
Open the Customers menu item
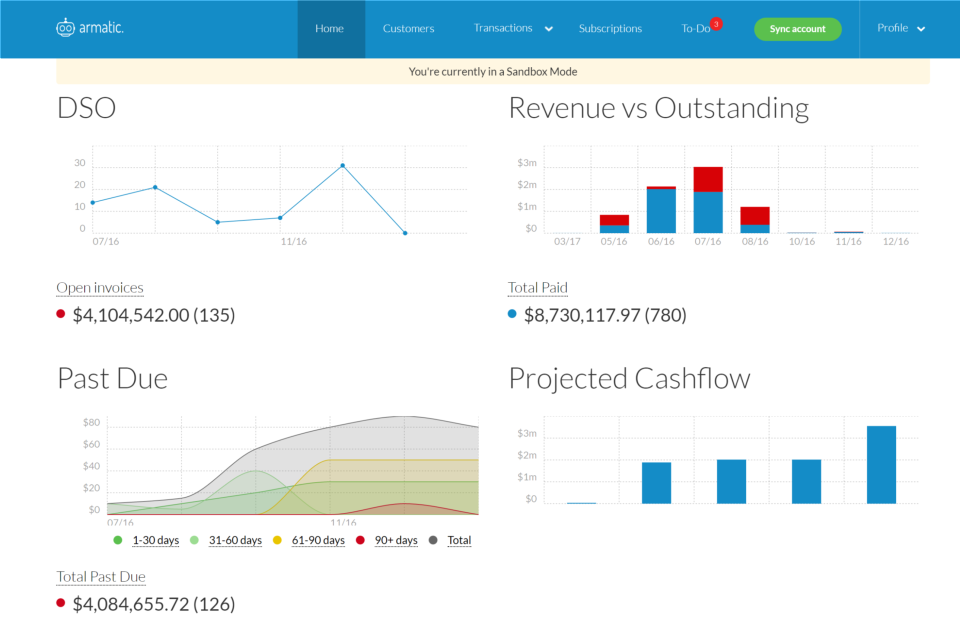[x=408, y=29]
